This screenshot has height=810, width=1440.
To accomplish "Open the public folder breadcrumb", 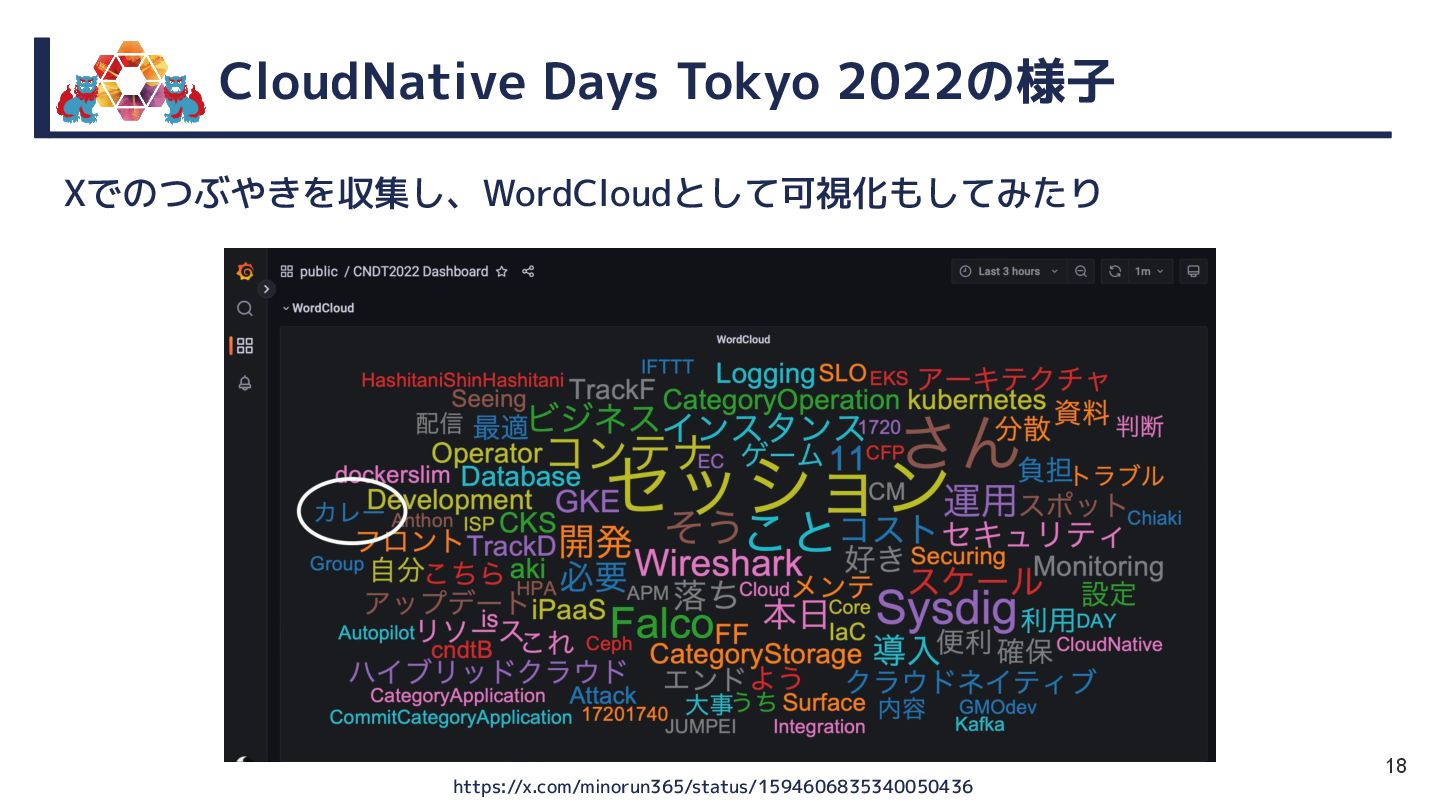I will pos(319,271).
